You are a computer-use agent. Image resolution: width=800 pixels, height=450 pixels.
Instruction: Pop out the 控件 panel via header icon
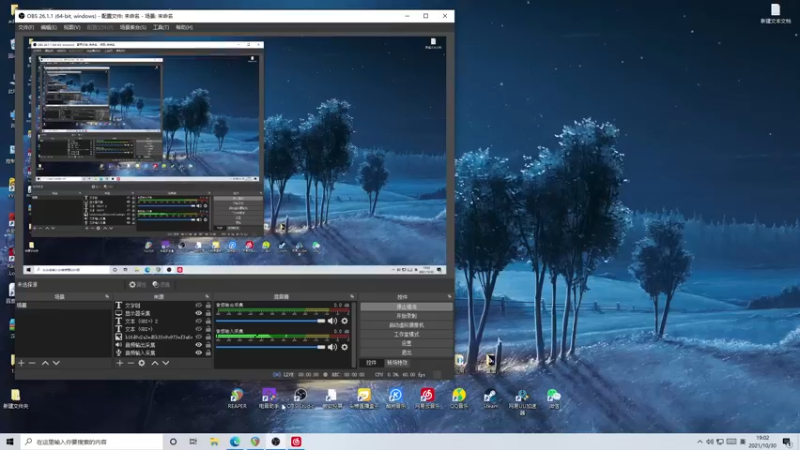pyautogui.click(x=449, y=296)
